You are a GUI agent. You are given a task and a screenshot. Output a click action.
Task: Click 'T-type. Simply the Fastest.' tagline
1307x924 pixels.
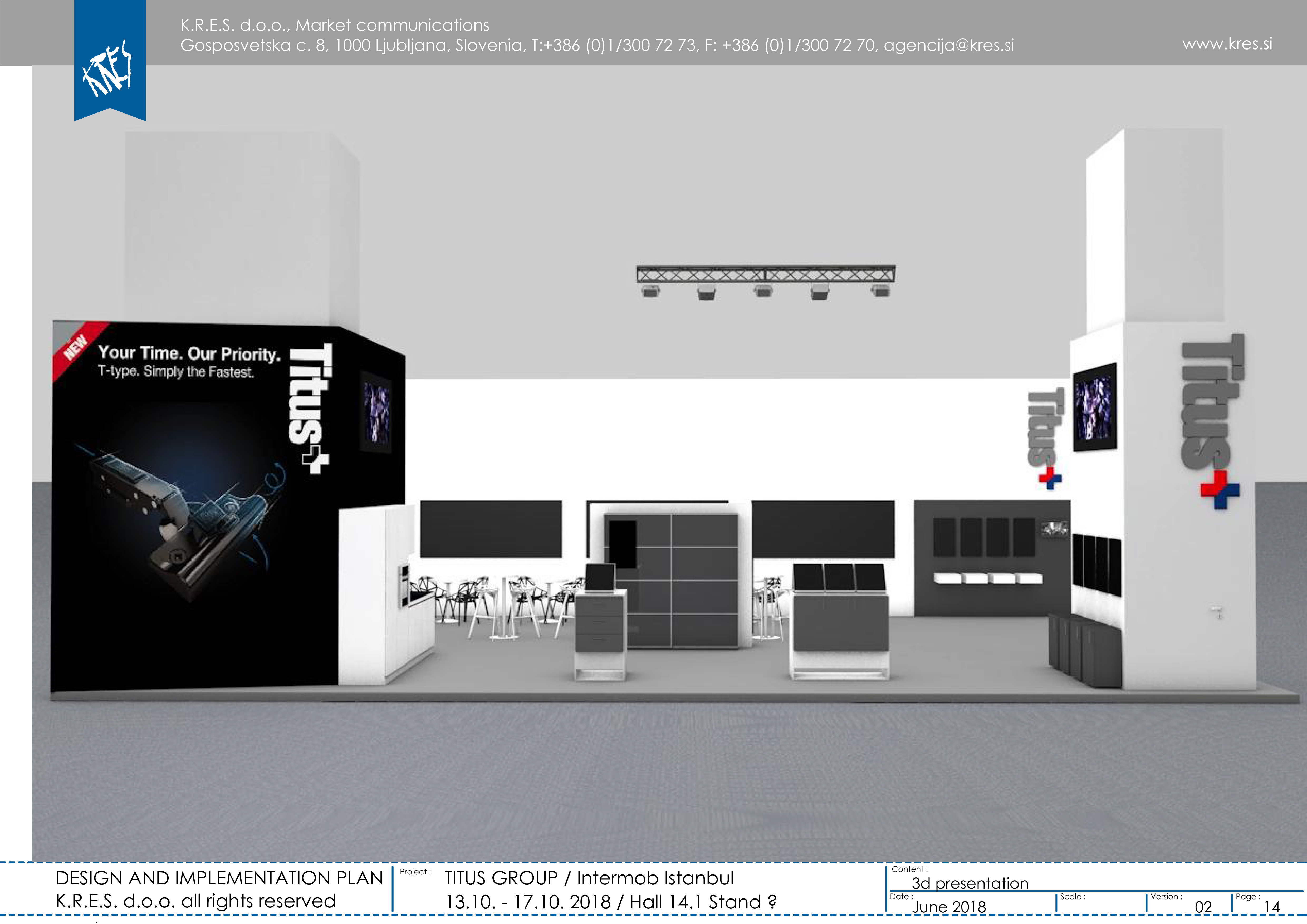point(176,372)
